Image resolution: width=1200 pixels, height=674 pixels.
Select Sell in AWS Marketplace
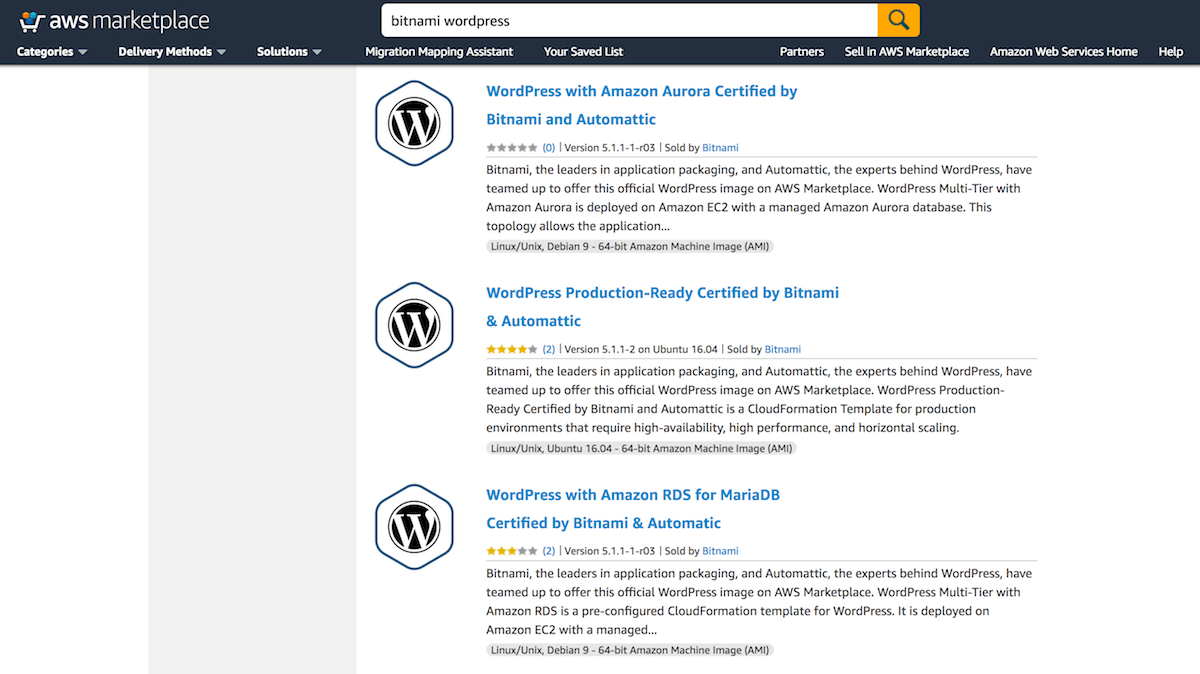pos(907,52)
